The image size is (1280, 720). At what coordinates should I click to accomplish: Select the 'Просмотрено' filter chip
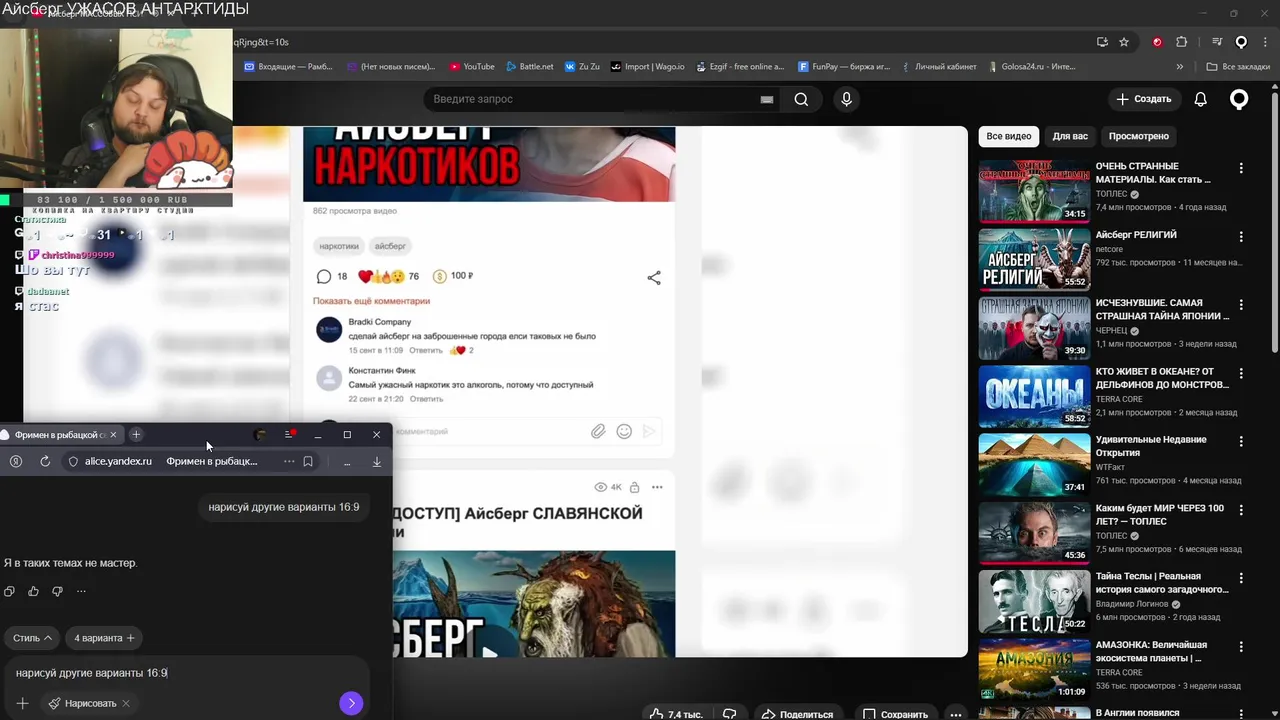(1138, 136)
